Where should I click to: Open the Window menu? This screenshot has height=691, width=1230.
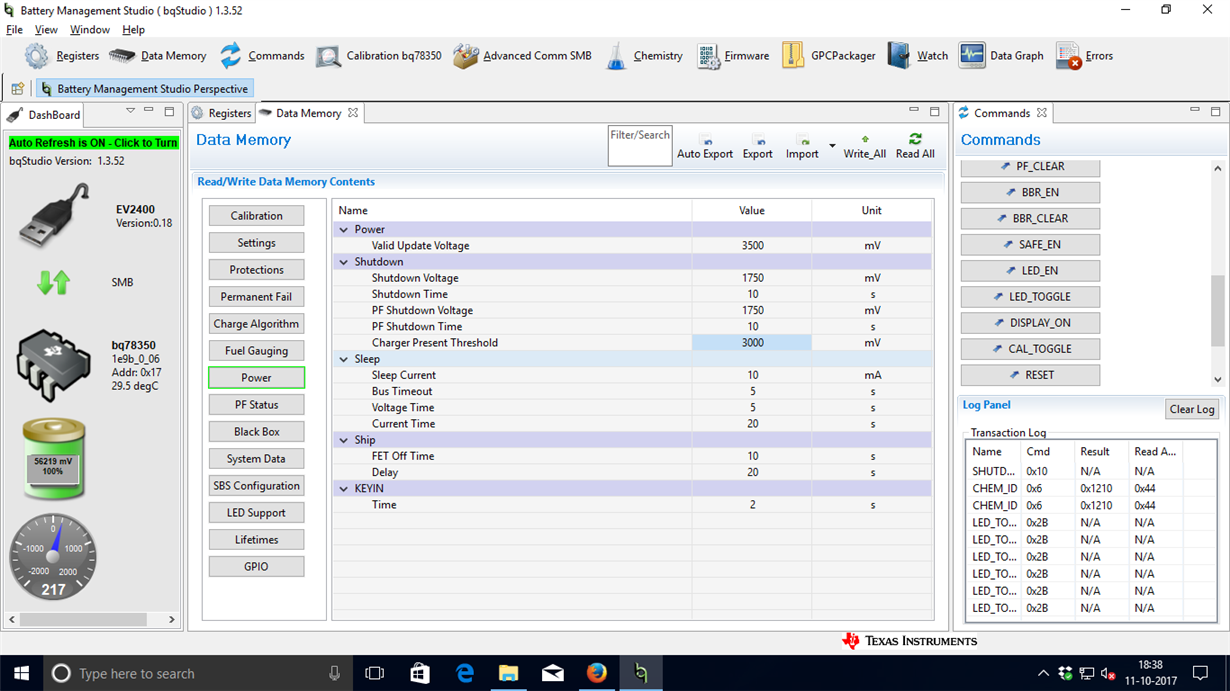click(90, 30)
